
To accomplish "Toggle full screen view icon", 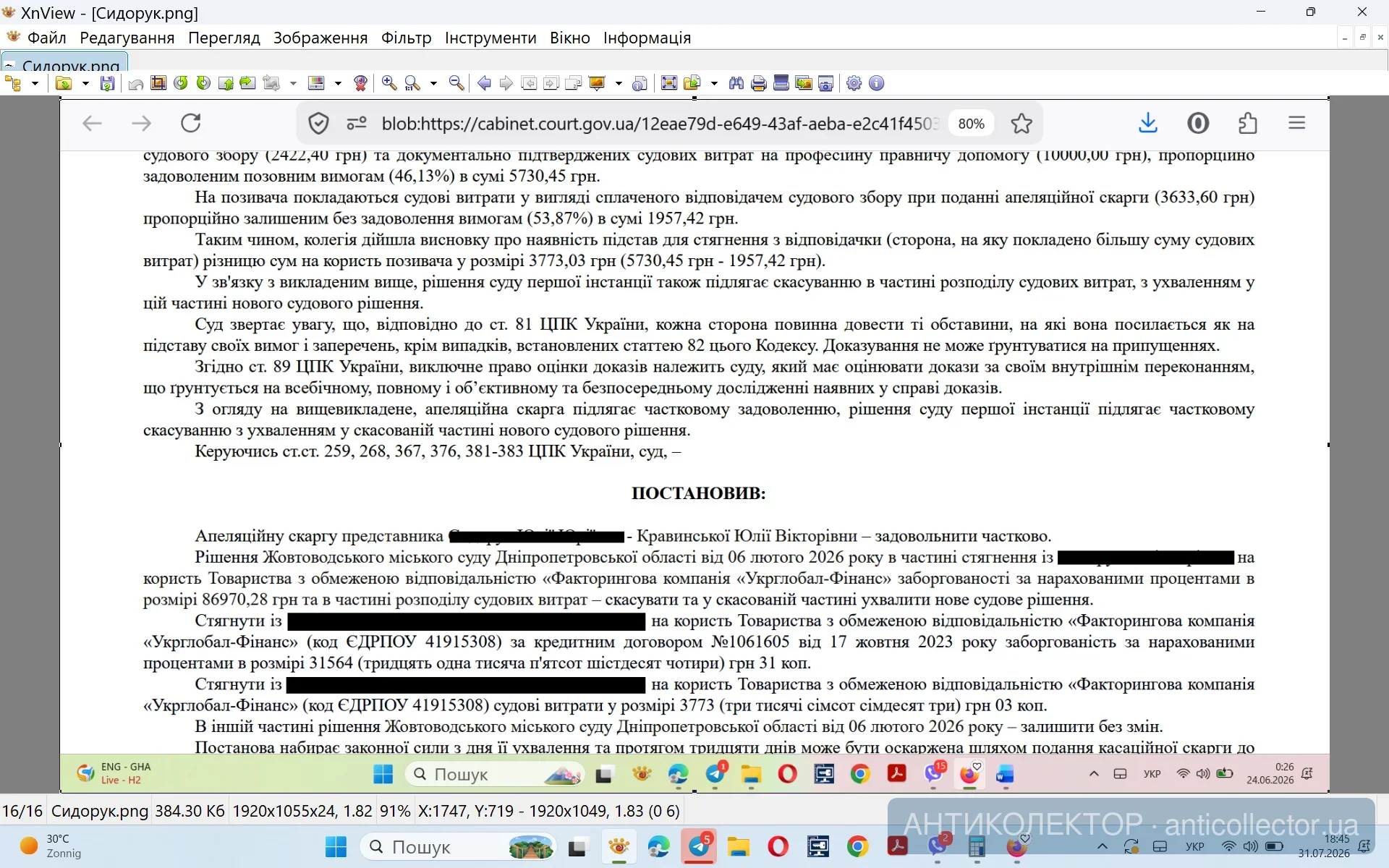I will pos(669,83).
